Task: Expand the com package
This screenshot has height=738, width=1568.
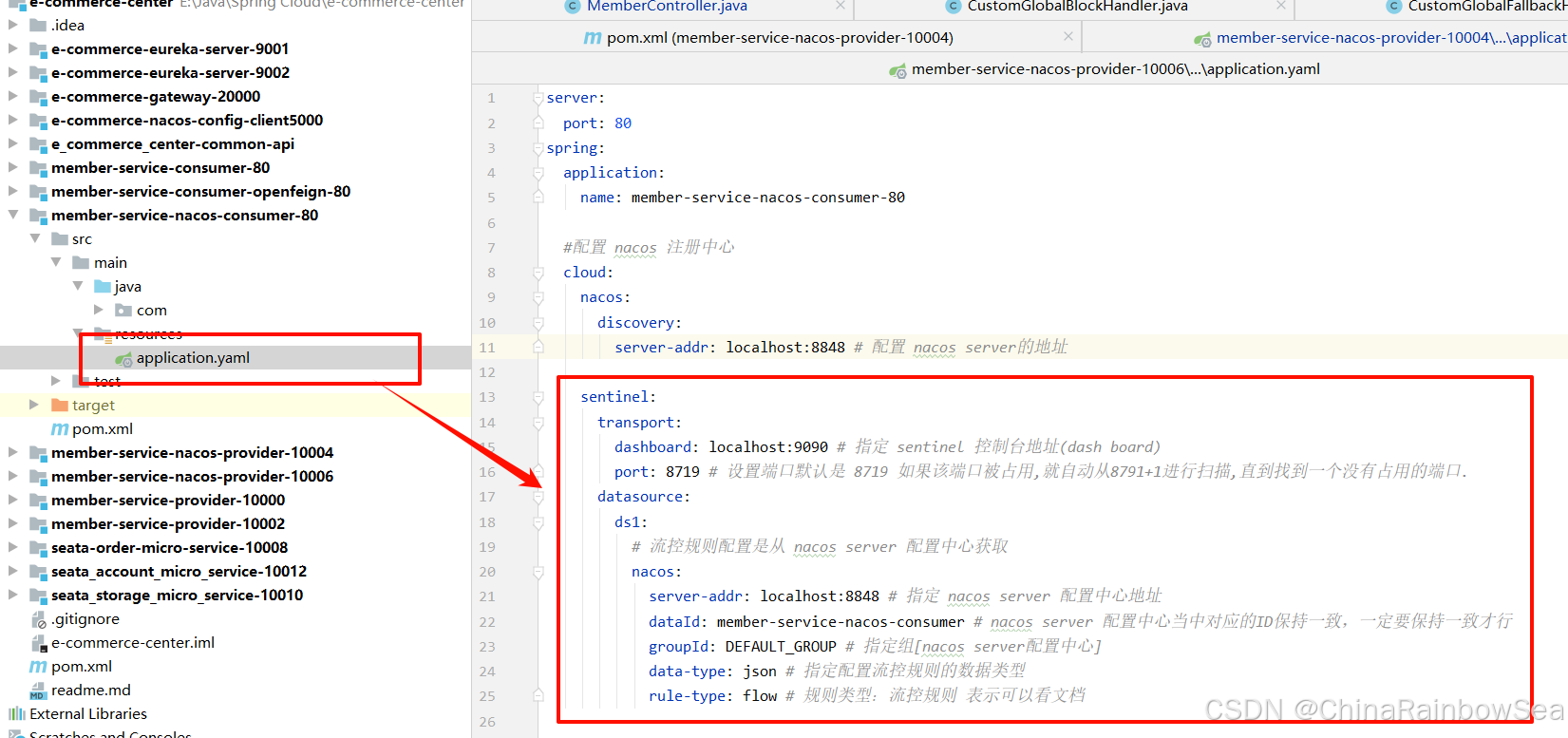Action: (99, 310)
